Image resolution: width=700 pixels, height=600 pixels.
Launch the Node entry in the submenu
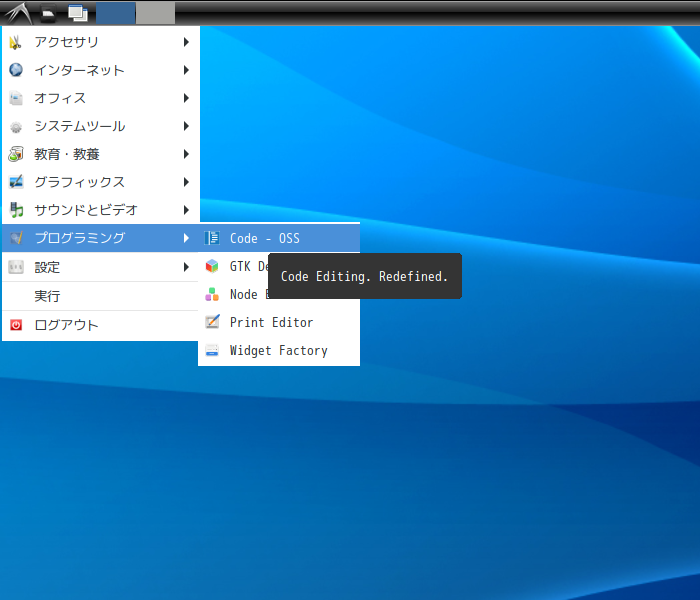click(234, 294)
